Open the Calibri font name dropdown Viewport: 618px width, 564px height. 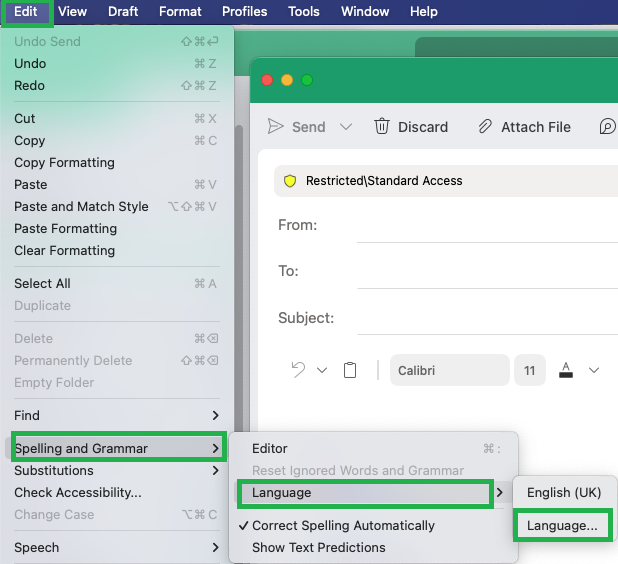pos(450,370)
